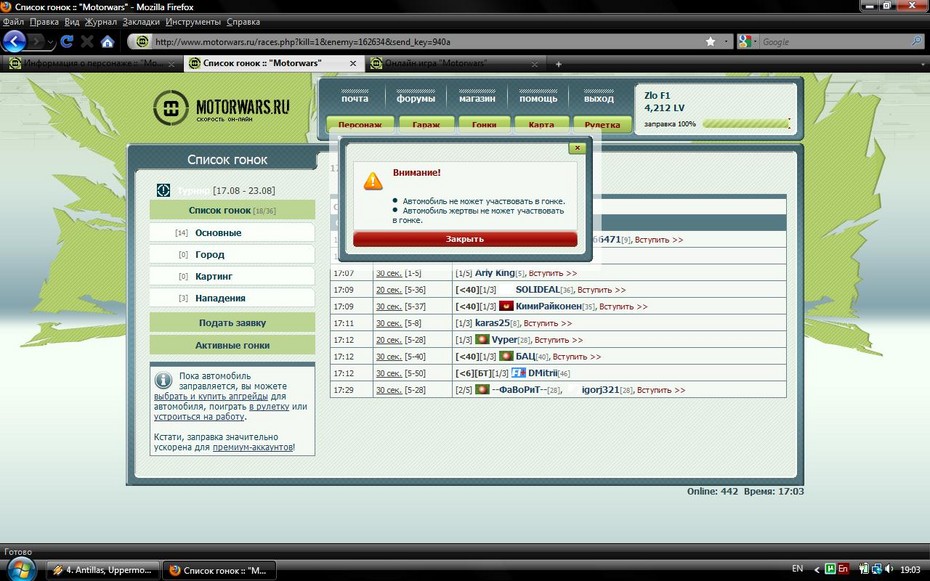Click the Подать заявку button
930x581 pixels.
pos(232,323)
